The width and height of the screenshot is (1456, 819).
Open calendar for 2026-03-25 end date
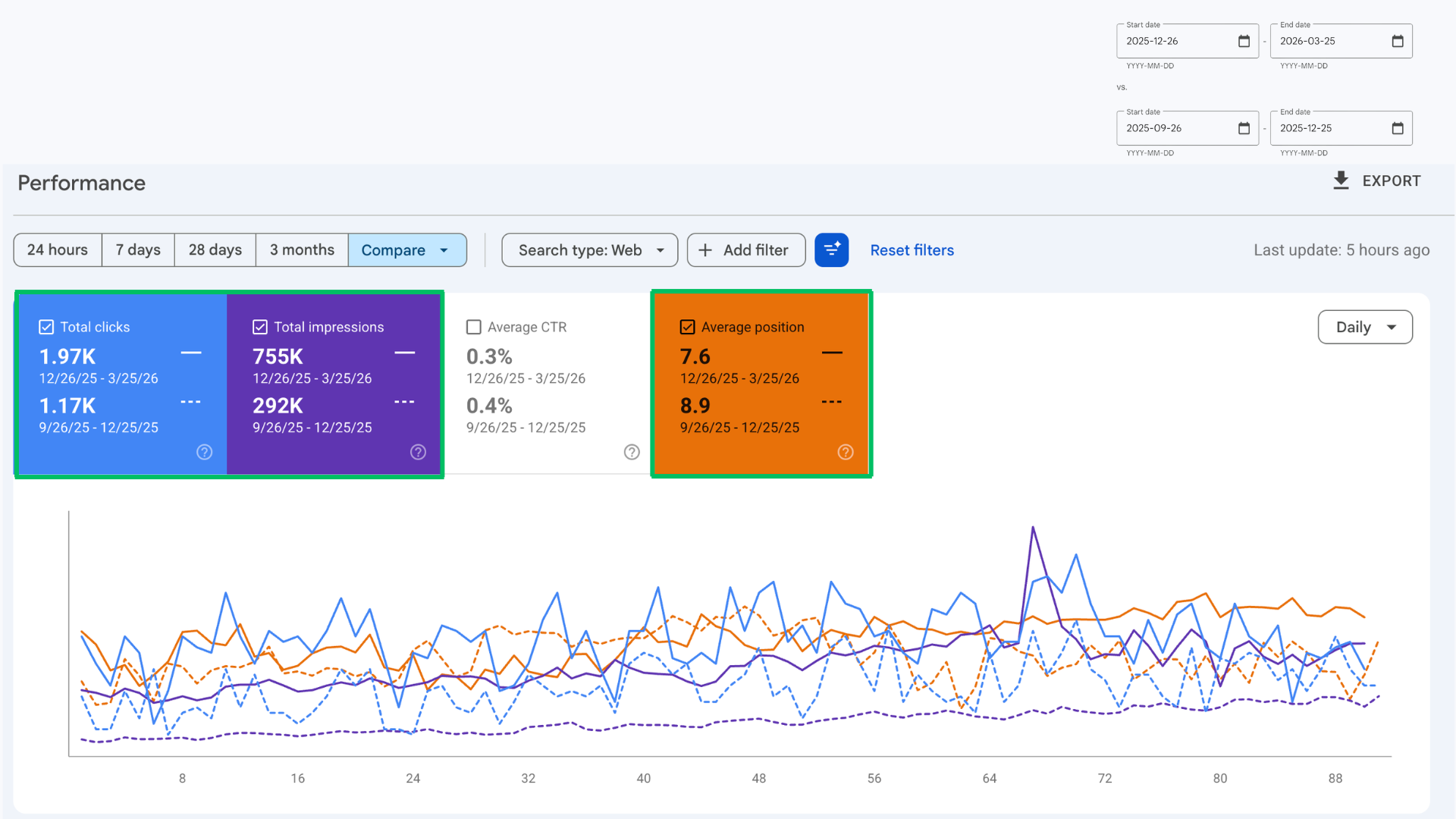(x=1398, y=41)
